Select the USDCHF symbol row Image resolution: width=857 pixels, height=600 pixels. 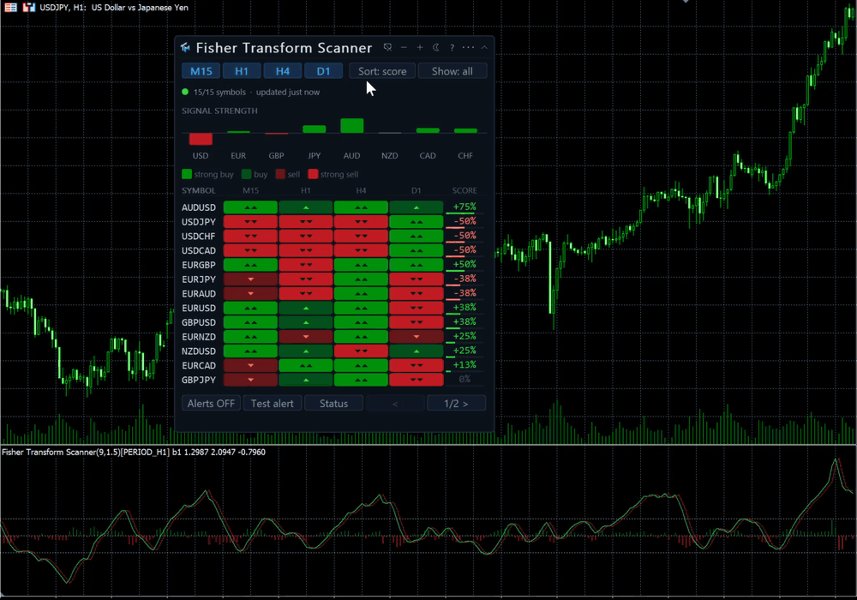click(331, 236)
